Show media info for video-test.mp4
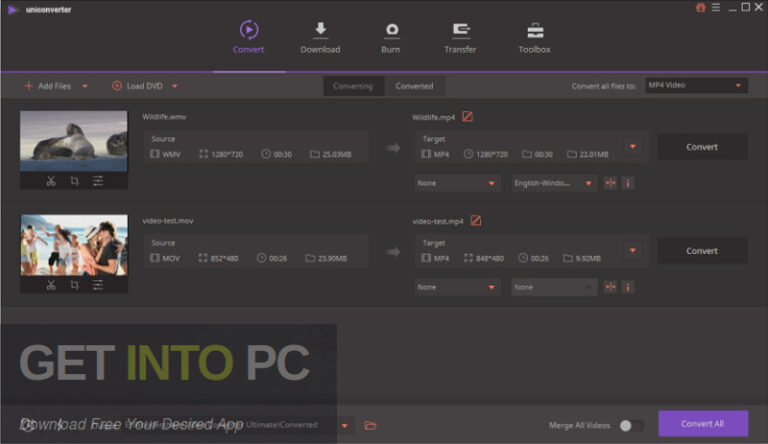Screen dimensions: 768x444 tap(628, 287)
